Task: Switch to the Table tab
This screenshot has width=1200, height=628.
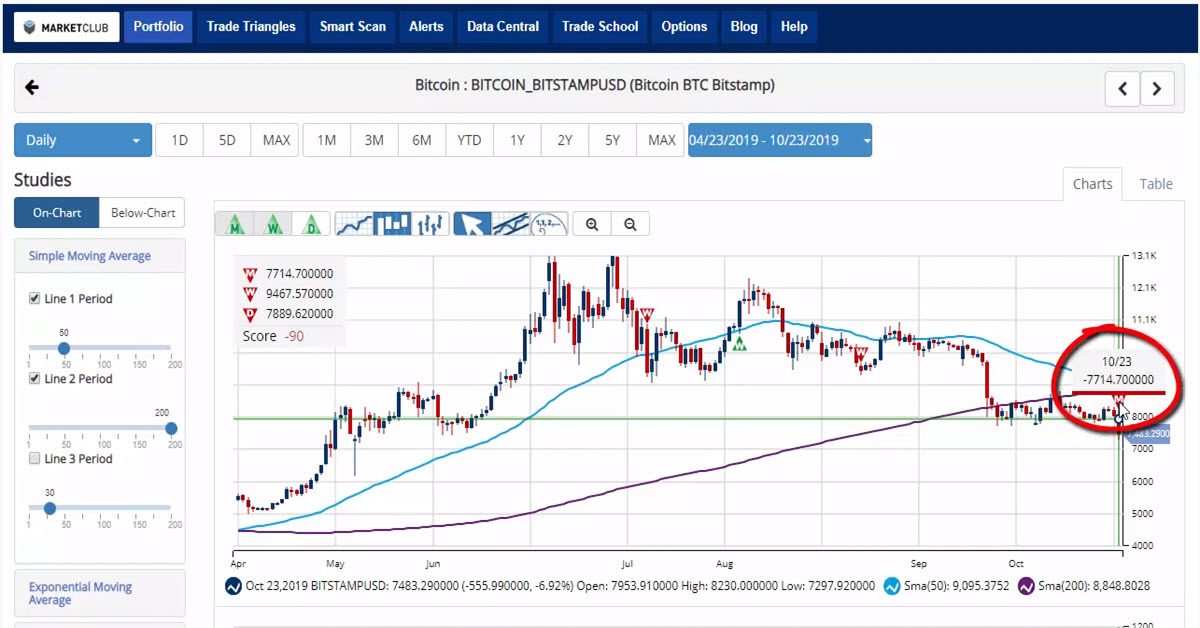Action: (1156, 184)
